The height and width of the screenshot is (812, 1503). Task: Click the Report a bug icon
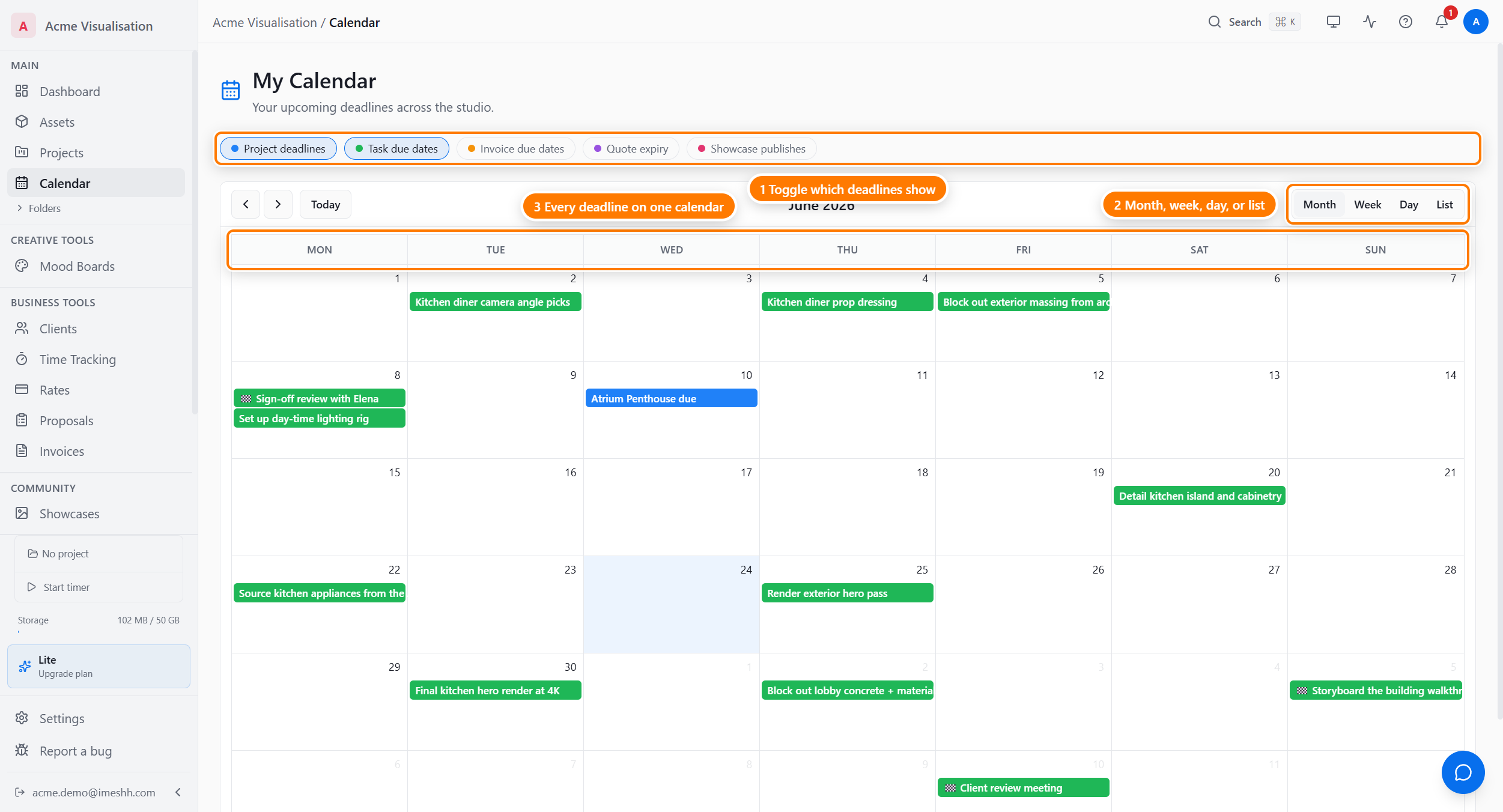click(x=22, y=750)
